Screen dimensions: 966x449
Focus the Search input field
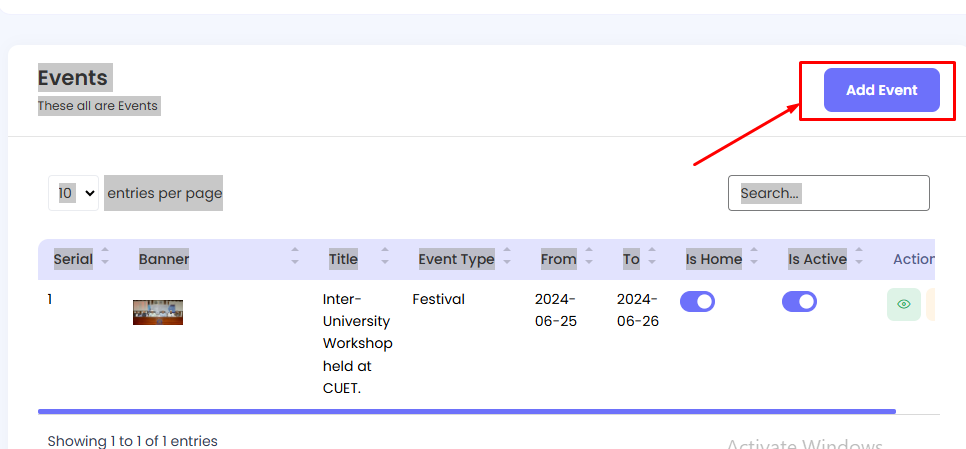coord(828,193)
